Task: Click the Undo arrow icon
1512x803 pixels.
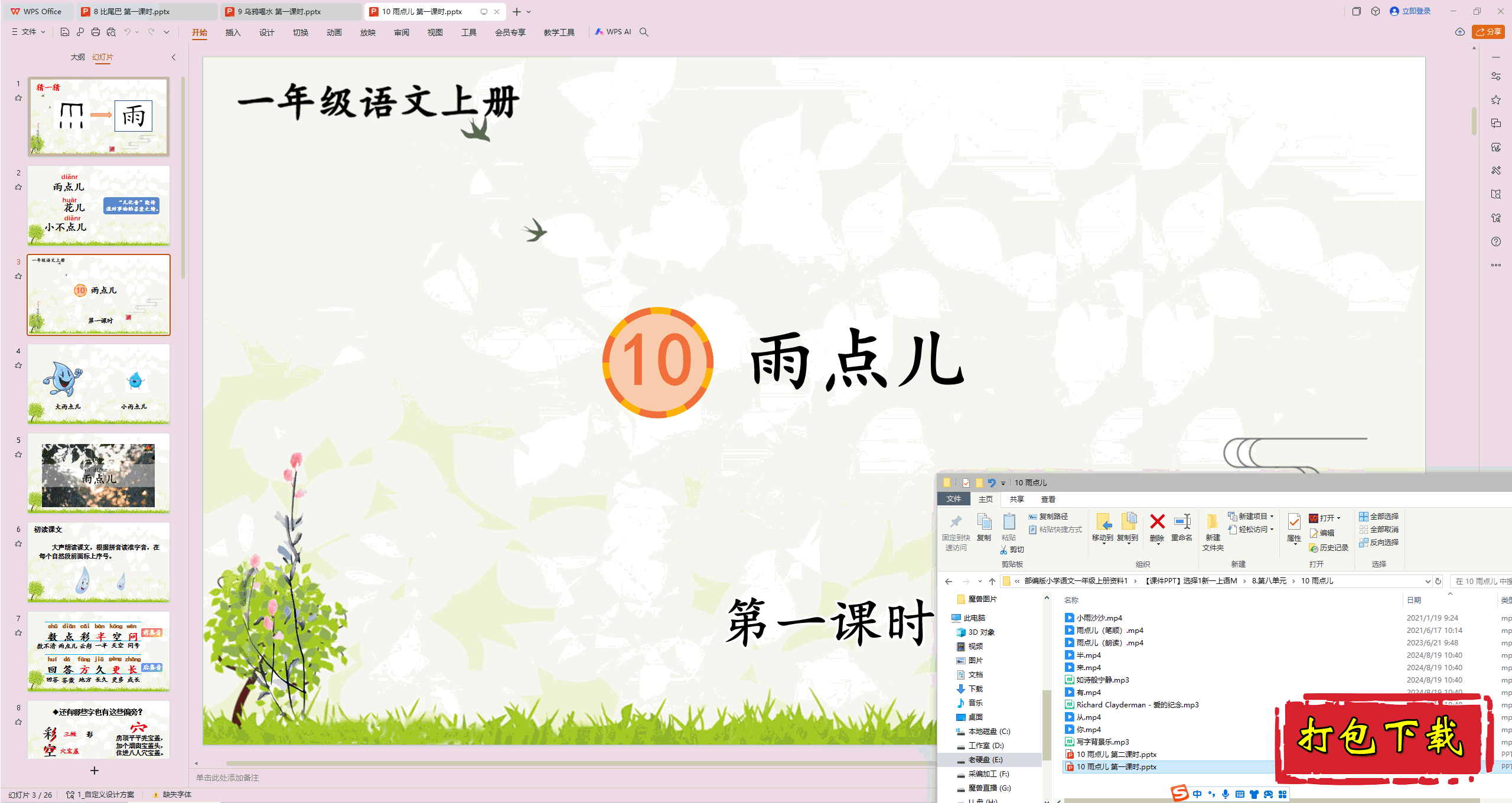Action: 127,32
